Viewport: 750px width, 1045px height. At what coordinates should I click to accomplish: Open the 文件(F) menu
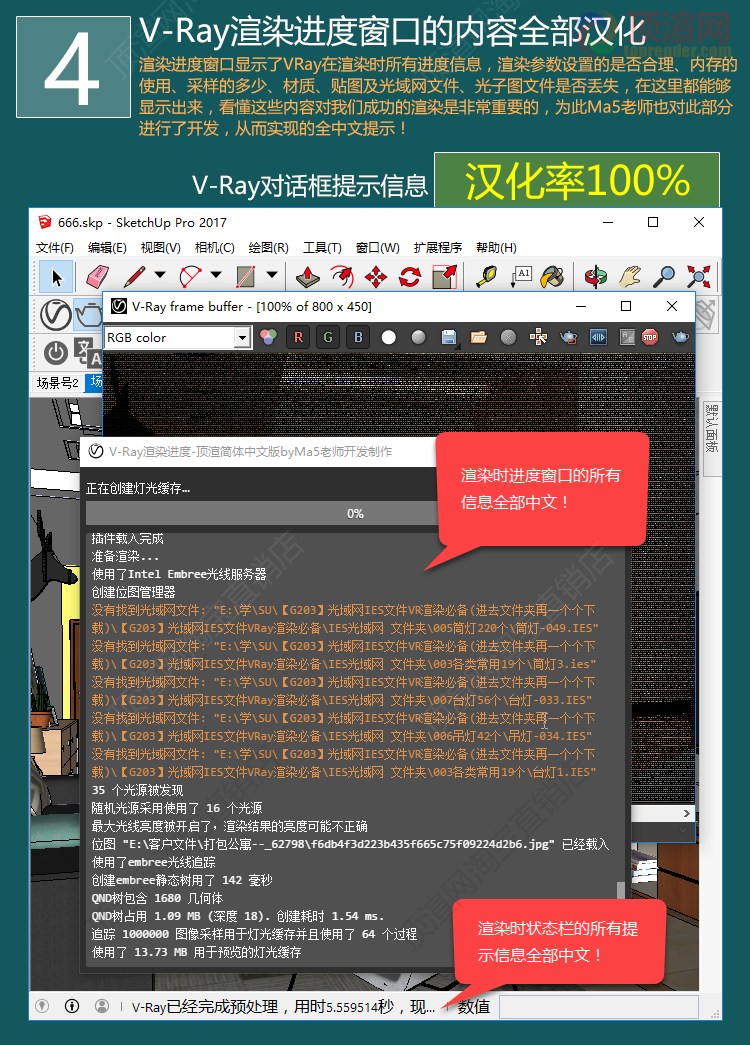tap(55, 247)
